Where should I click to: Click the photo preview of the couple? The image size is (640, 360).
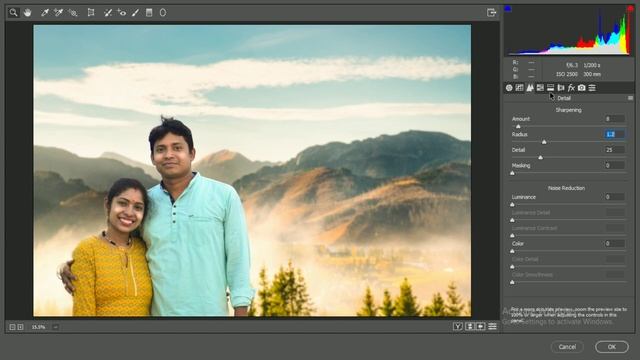coord(252,171)
